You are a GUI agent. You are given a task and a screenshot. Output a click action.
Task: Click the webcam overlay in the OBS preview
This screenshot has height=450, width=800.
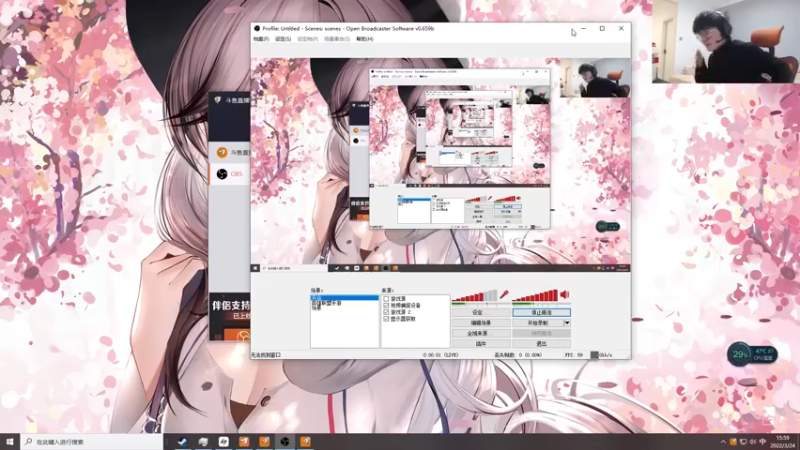click(595, 78)
